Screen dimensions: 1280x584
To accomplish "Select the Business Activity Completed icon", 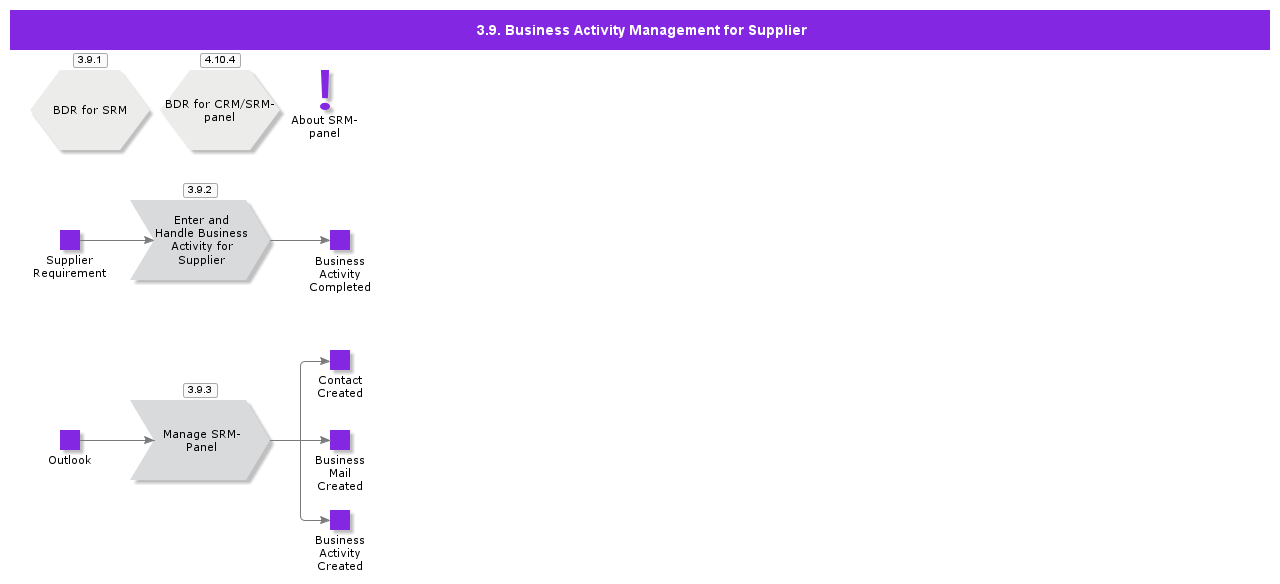I will (340, 240).
